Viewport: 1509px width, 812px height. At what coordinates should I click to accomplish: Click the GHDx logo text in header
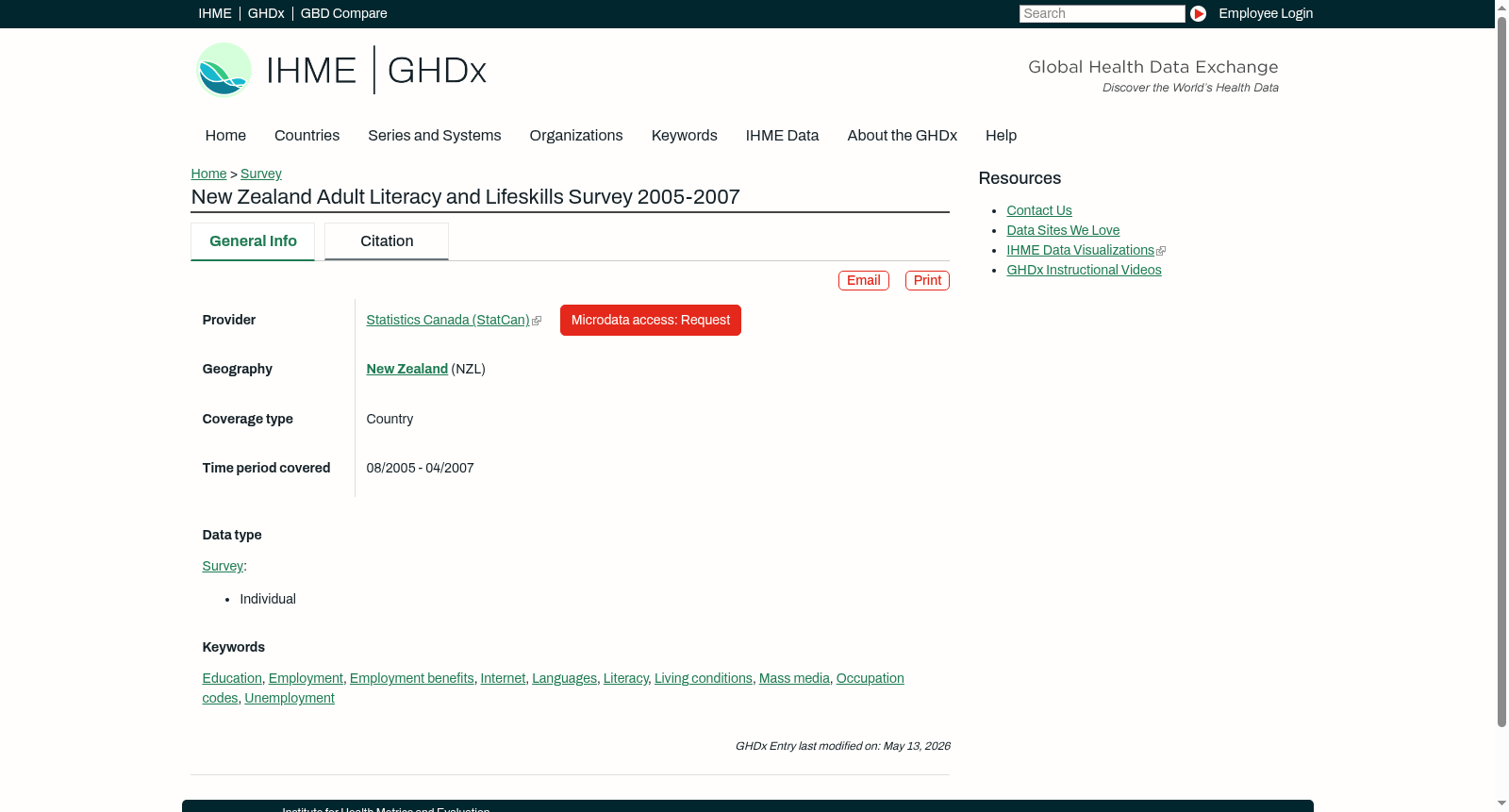coord(437,71)
